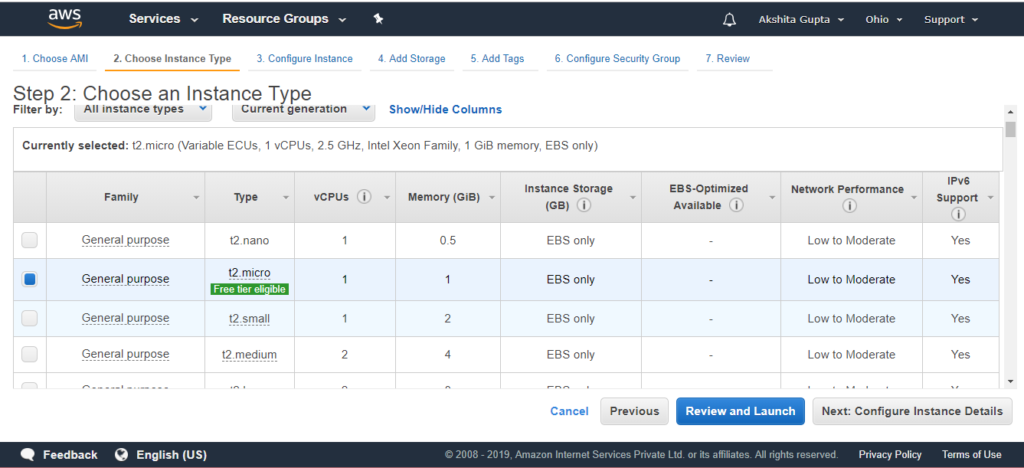Open the All instance types filter
The width and height of the screenshot is (1024, 468).
click(x=143, y=110)
